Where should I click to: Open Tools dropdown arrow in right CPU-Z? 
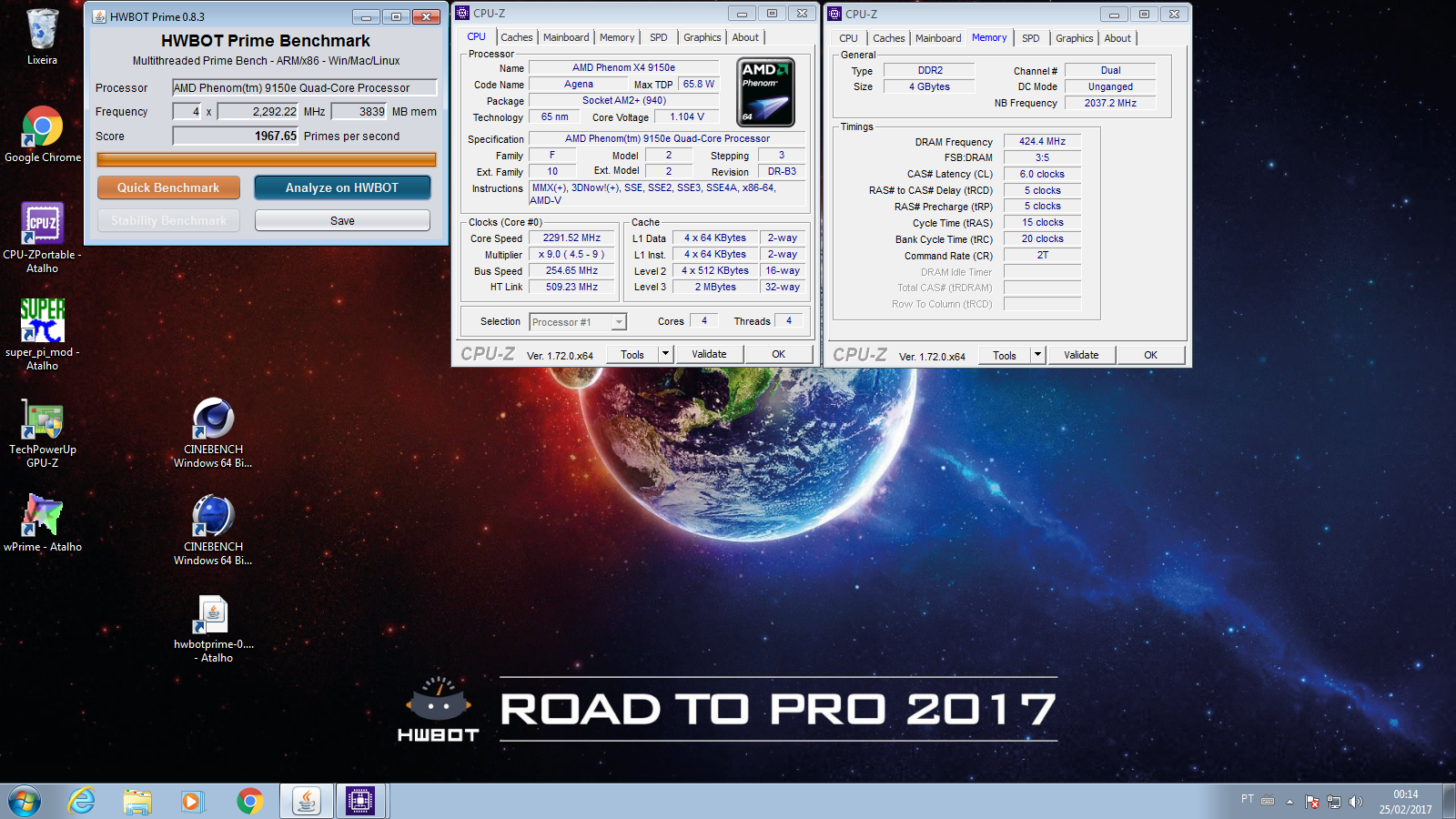pyautogui.click(x=1037, y=355)
